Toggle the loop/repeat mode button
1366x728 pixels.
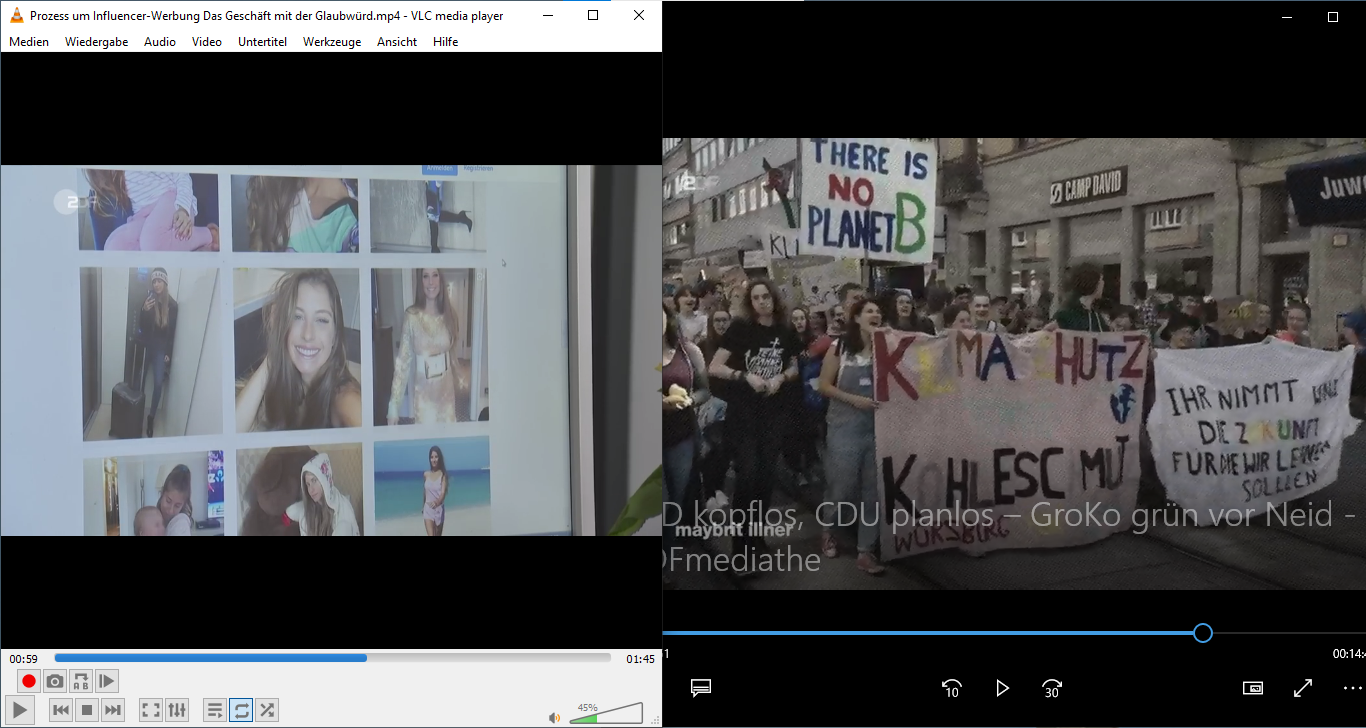(x=241, y=710)
